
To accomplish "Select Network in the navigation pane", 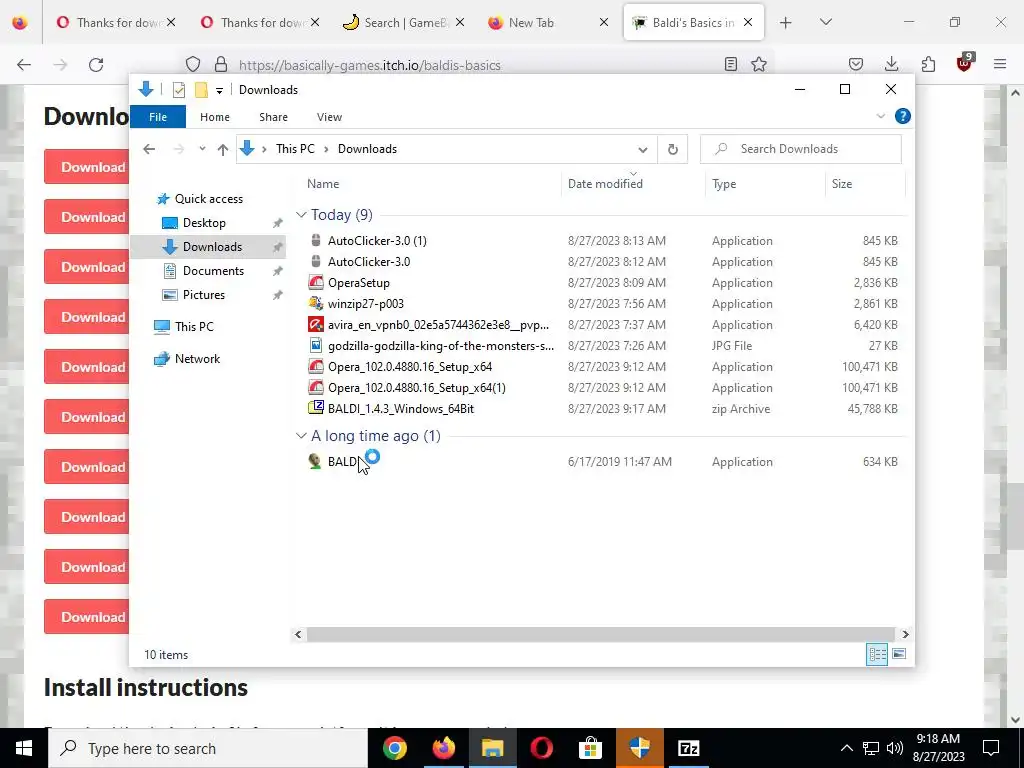I will pos(197,359).
